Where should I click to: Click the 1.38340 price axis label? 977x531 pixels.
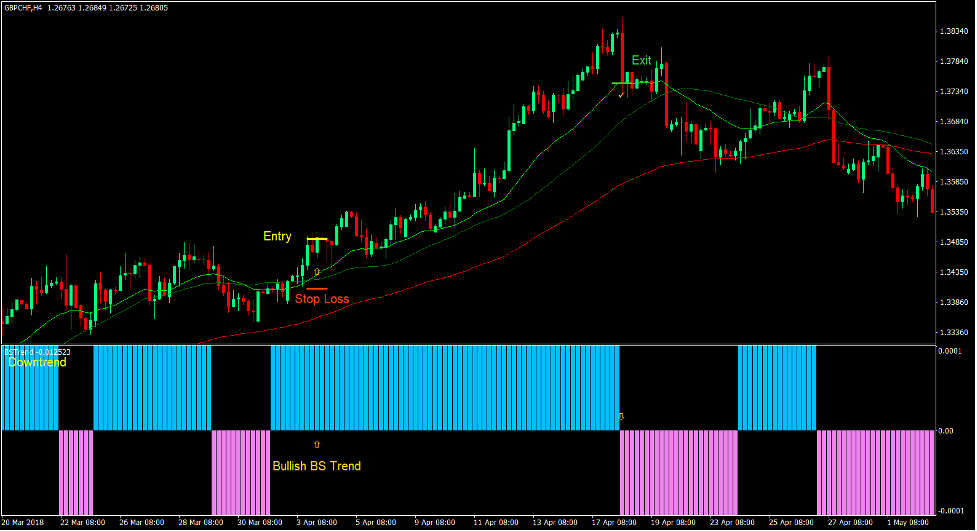coord(953,31)
